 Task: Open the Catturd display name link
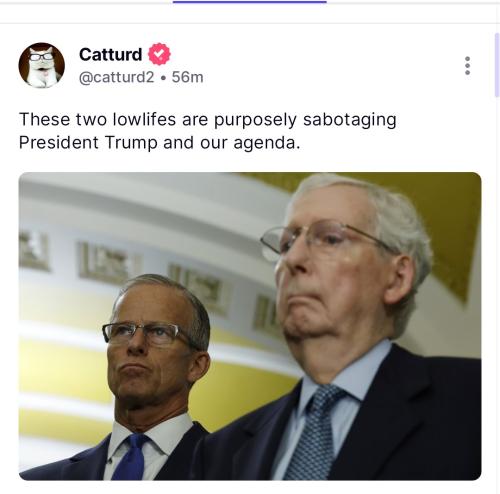111,54
